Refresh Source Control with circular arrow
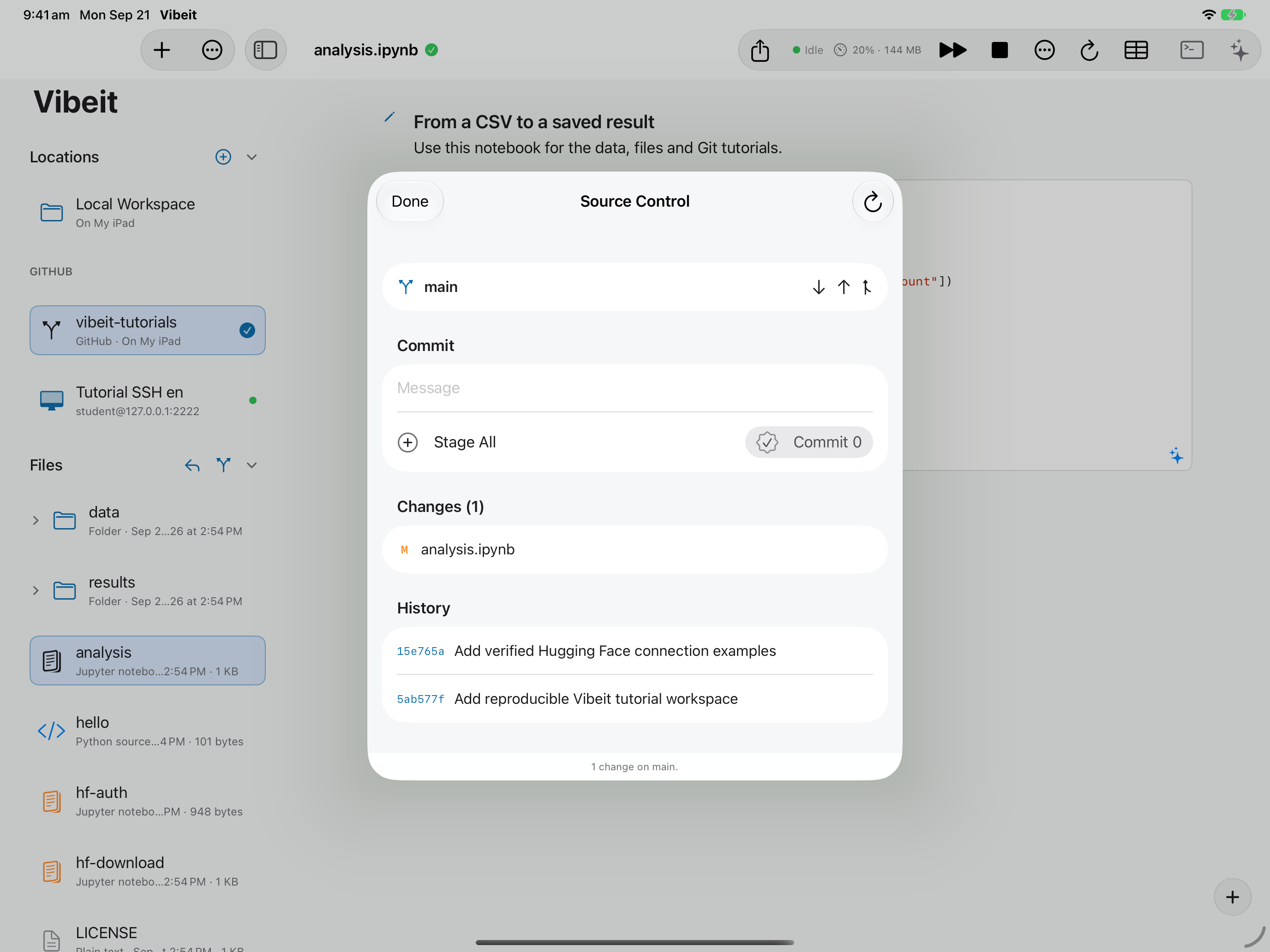The image size is (1270, 952). coord(873,202)
